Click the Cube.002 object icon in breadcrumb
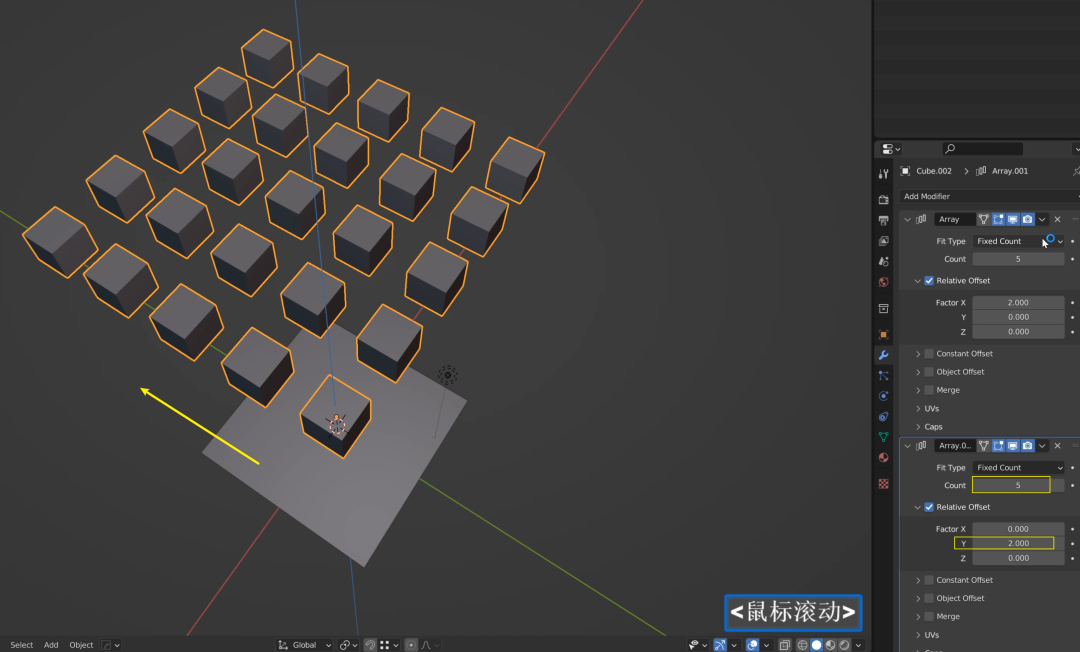The height and width of the screenshot is (652, 1080). 905,171
